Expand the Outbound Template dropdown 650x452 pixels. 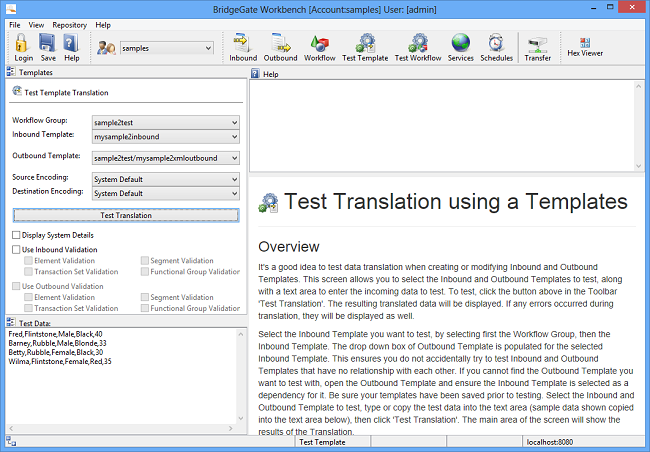[x=166, y=158]
